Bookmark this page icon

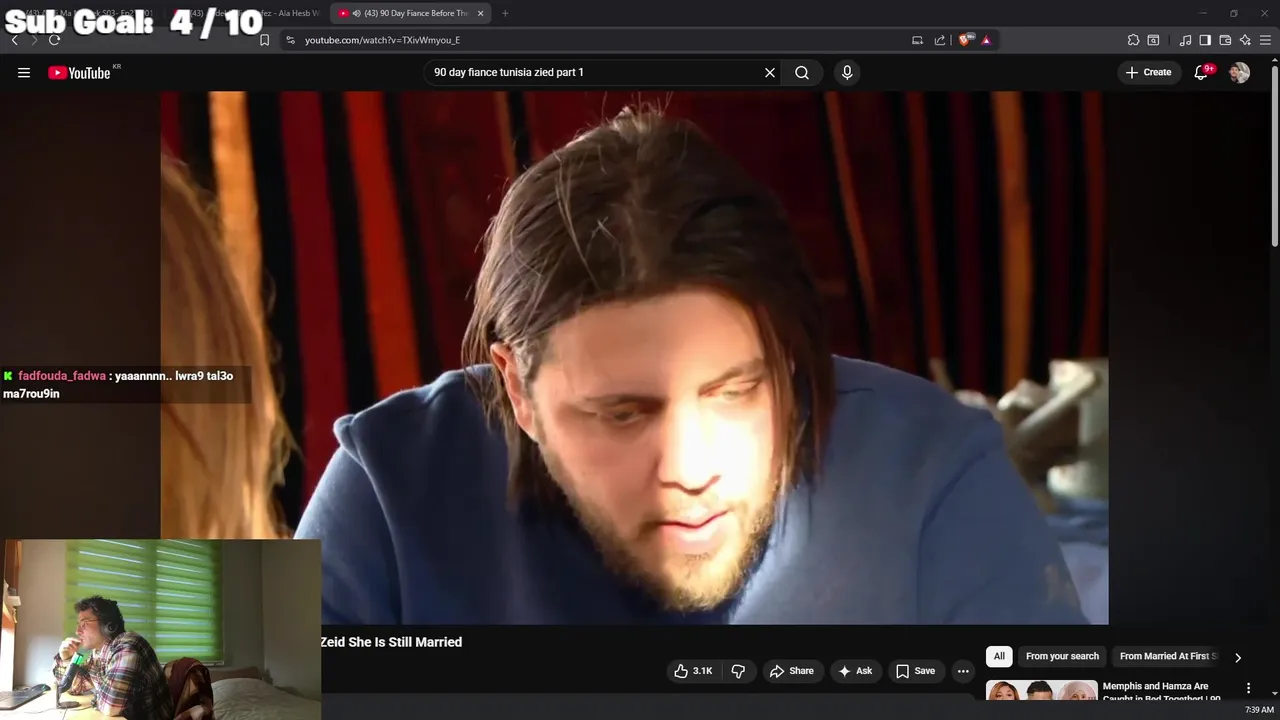pyautogui.click(x=264, y=40)
